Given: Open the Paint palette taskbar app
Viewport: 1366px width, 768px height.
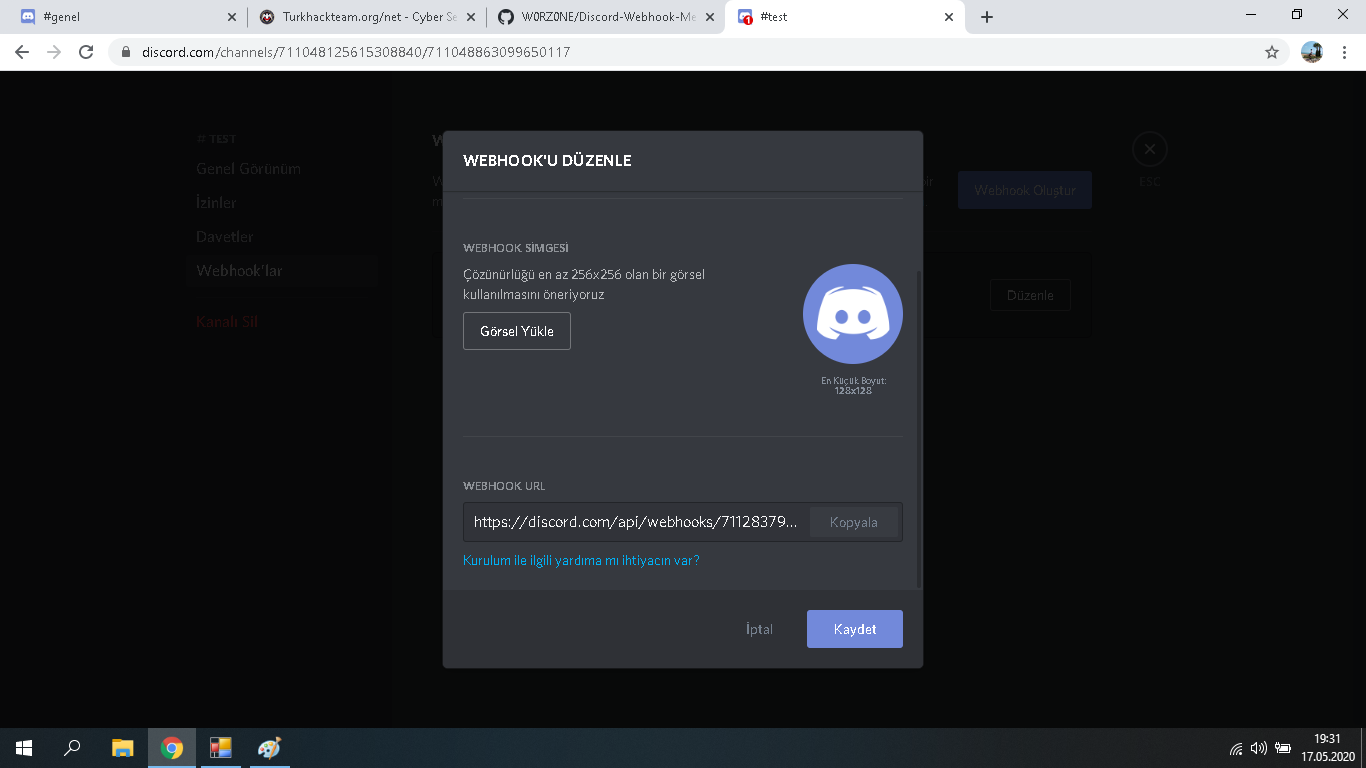Looking at the screenshot, I should [269, 748].
